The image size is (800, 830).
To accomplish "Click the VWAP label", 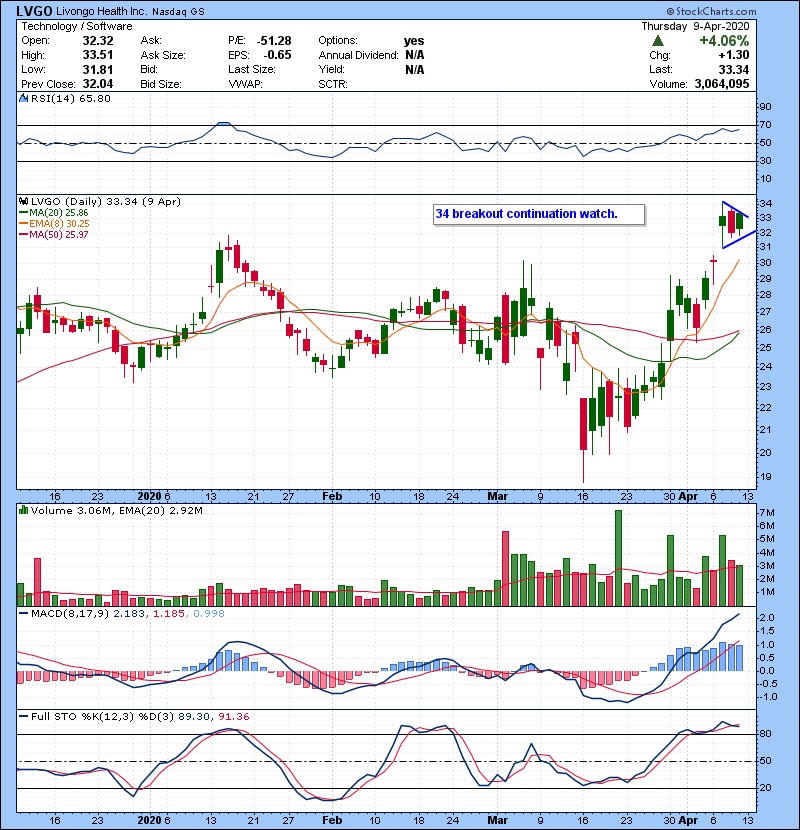I will point(245,84).
